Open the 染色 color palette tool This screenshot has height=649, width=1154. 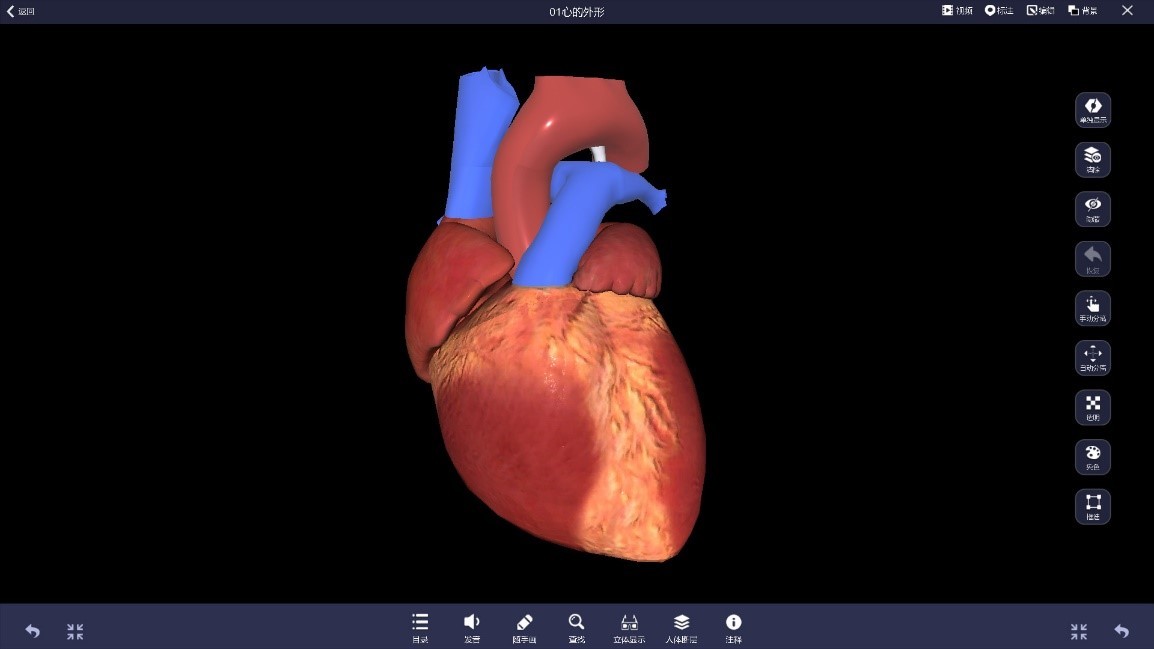1093,457
